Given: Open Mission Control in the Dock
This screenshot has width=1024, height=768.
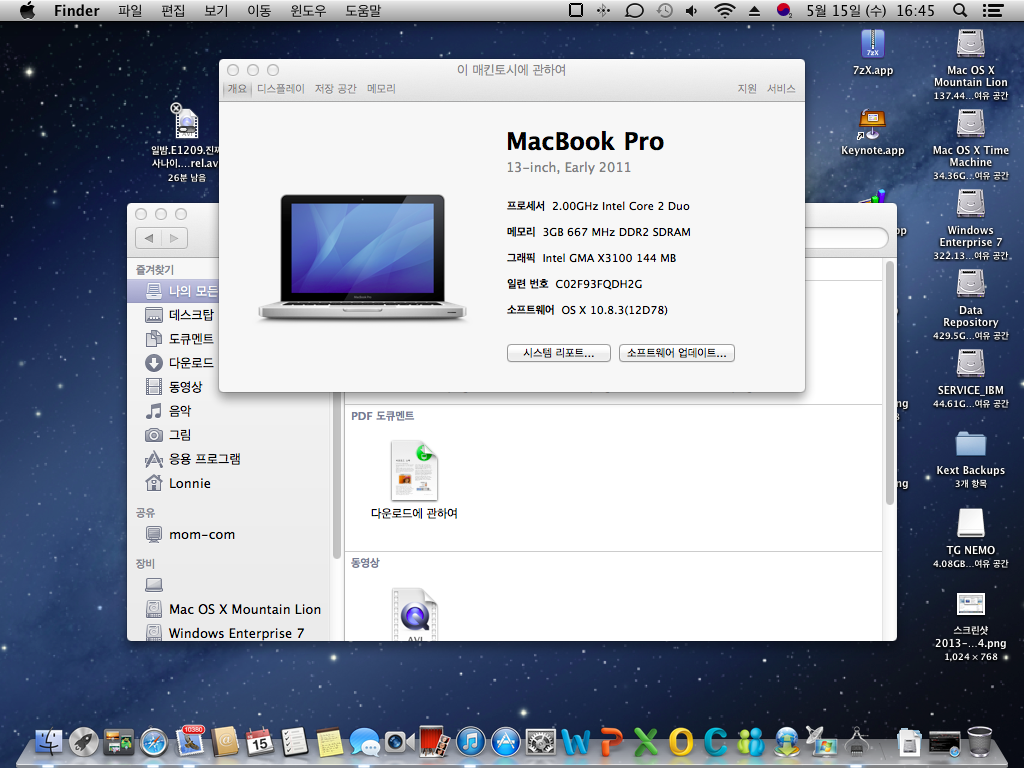Looking at the screenshot, I should click(x=118, y=742).
